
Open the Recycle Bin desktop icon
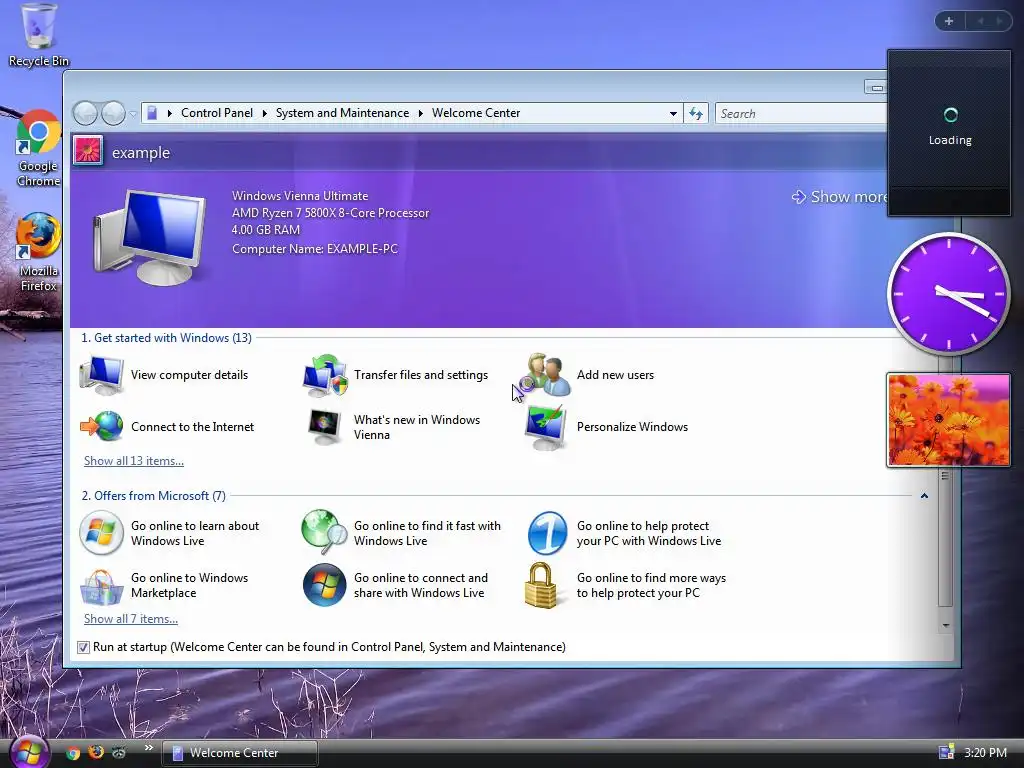[x=39, y=35]
